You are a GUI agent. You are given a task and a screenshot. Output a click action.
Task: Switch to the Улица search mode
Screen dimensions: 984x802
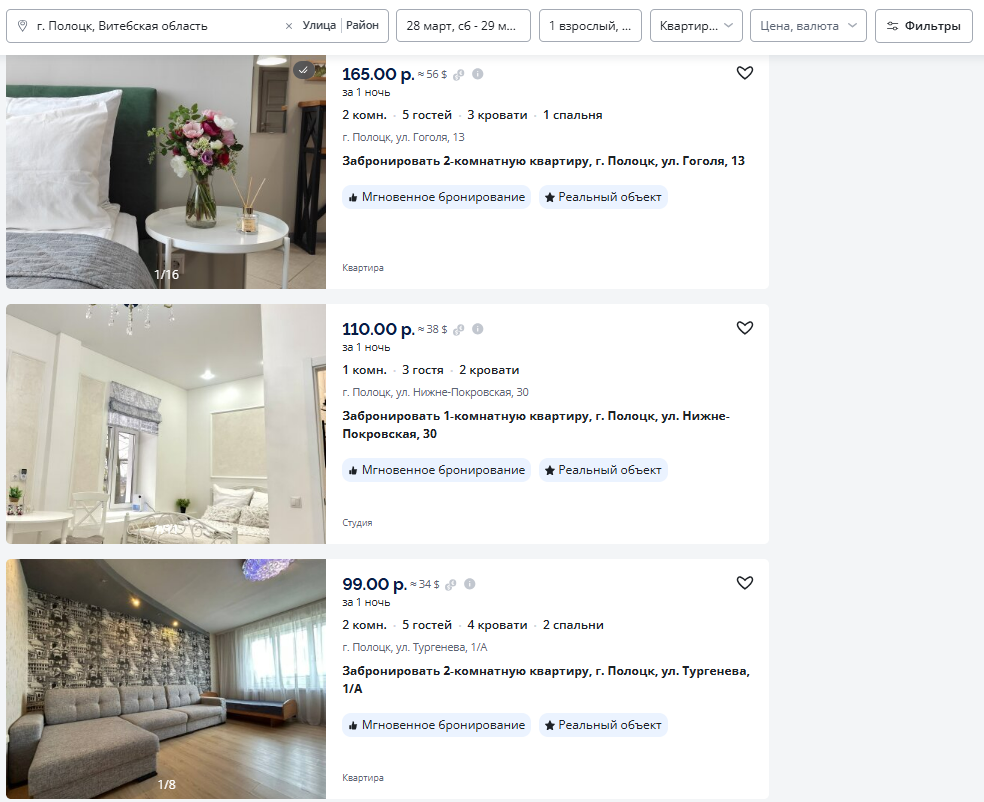pos(319,26)
